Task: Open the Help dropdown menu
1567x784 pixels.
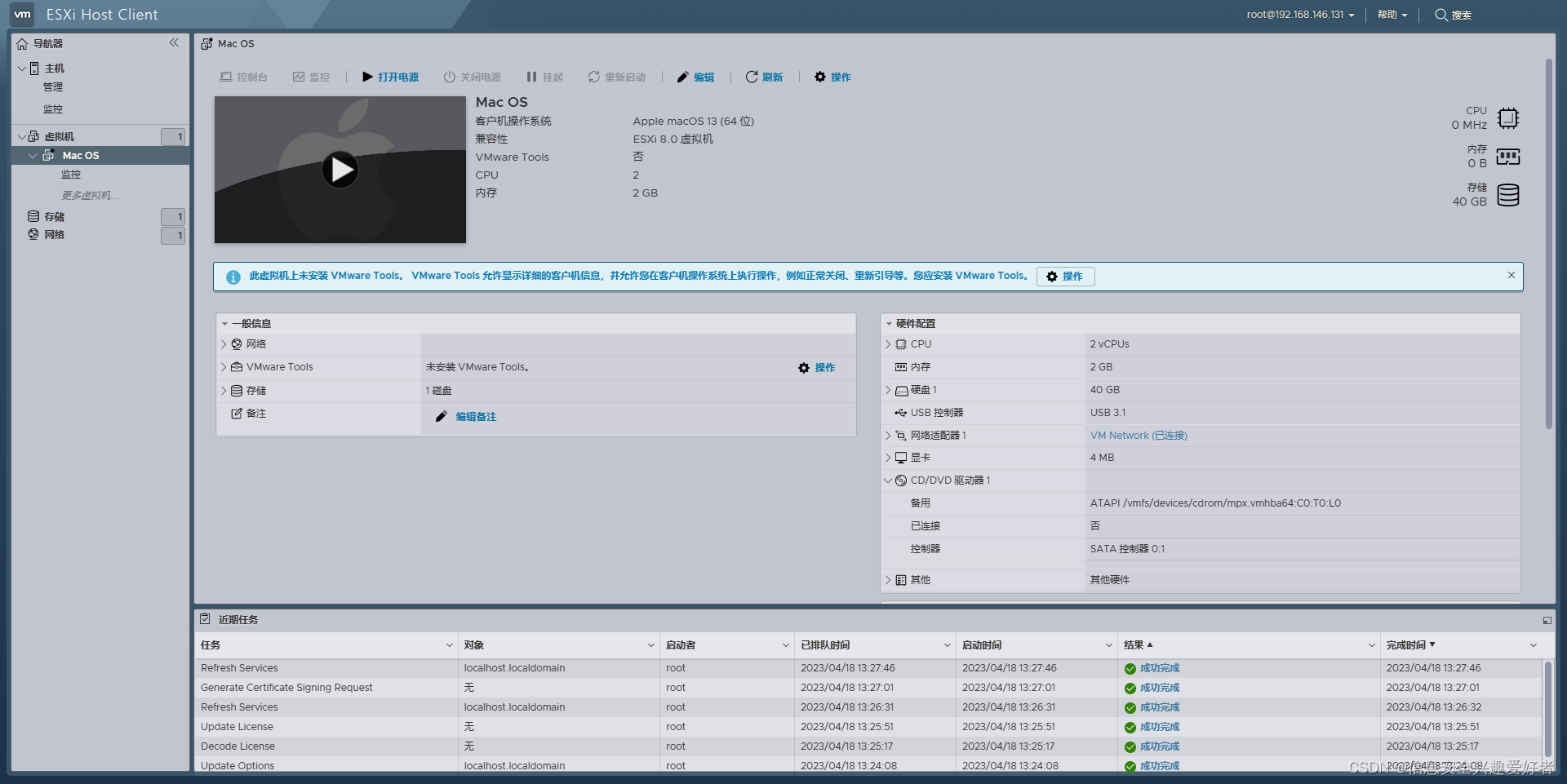Action: pyautogui.click(x=1392, y=15)
